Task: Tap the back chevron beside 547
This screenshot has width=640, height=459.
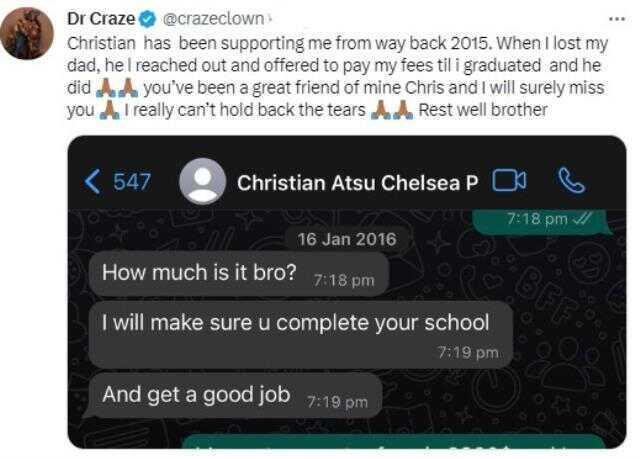Action: (92, 182)
